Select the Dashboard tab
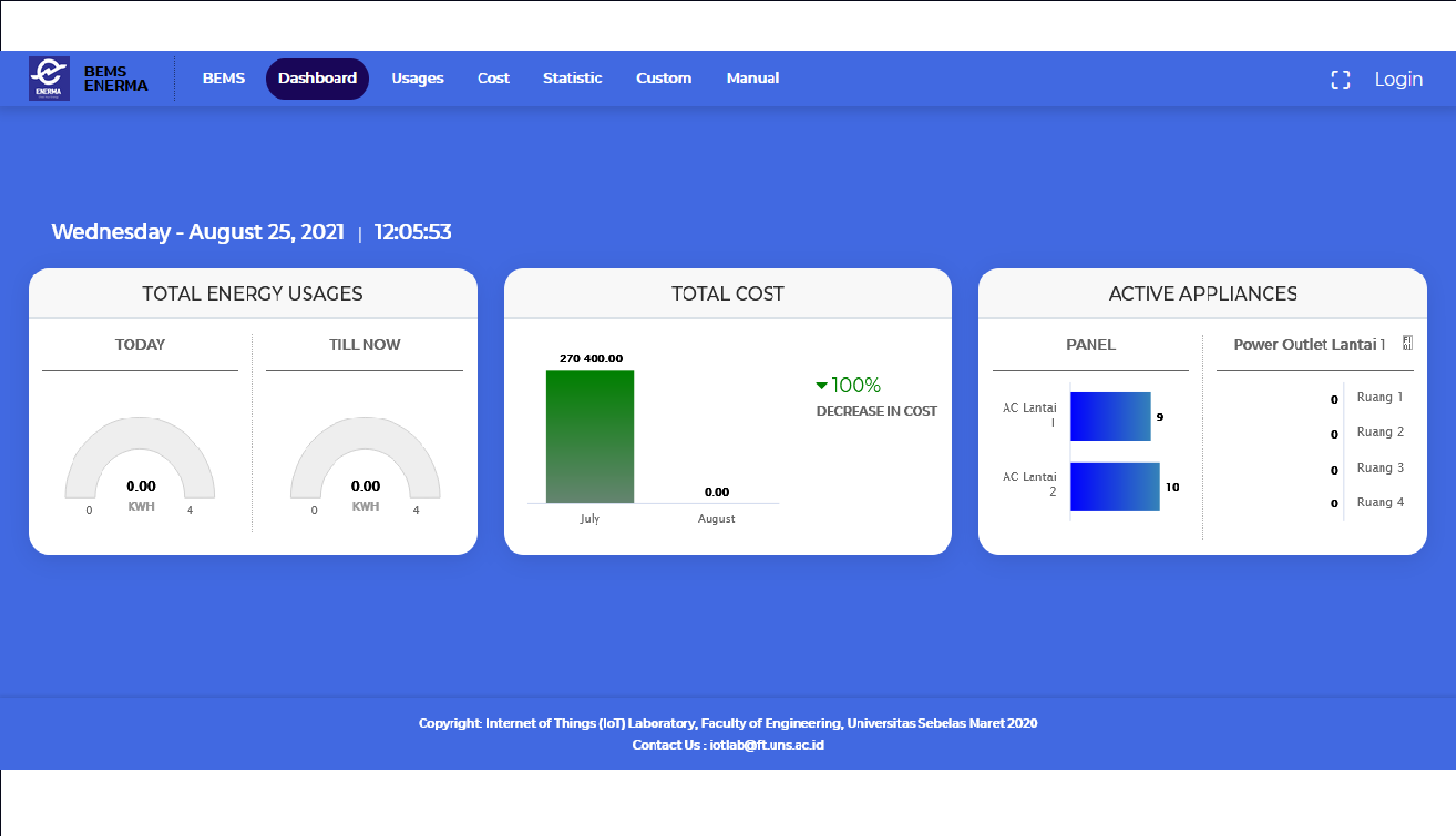 coord(317,78)
